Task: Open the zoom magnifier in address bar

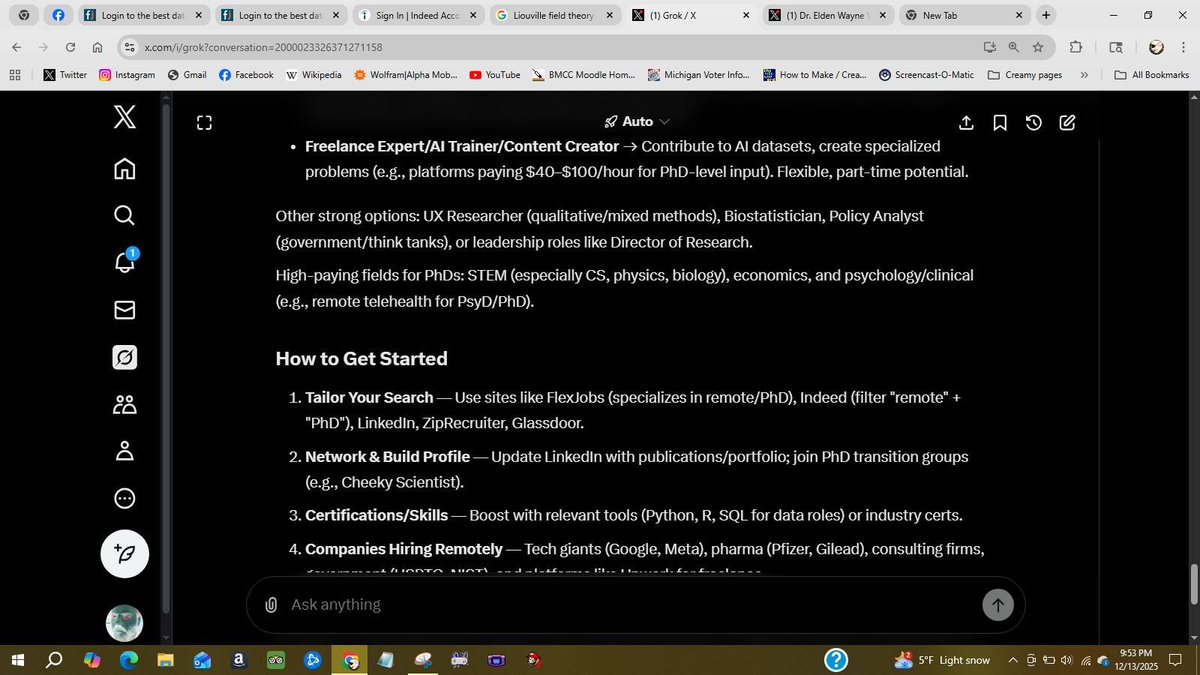Action: [1014, 47]
